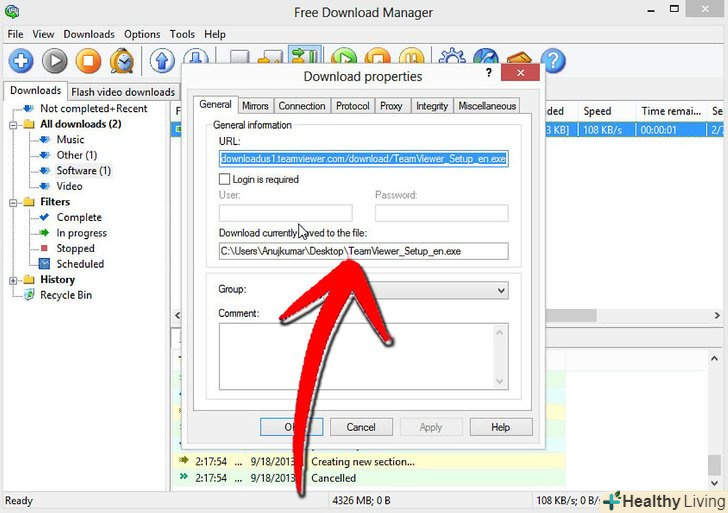Click the Apply button
728x513 pixels.
point(431,427)
